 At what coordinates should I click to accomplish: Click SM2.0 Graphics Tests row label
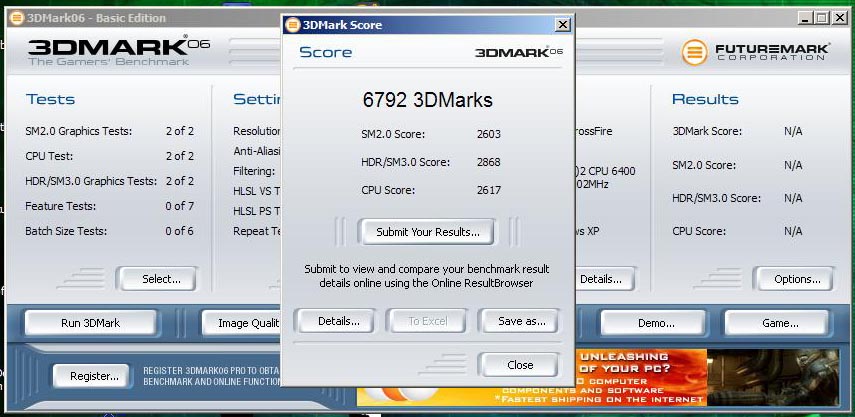[79, 131]
